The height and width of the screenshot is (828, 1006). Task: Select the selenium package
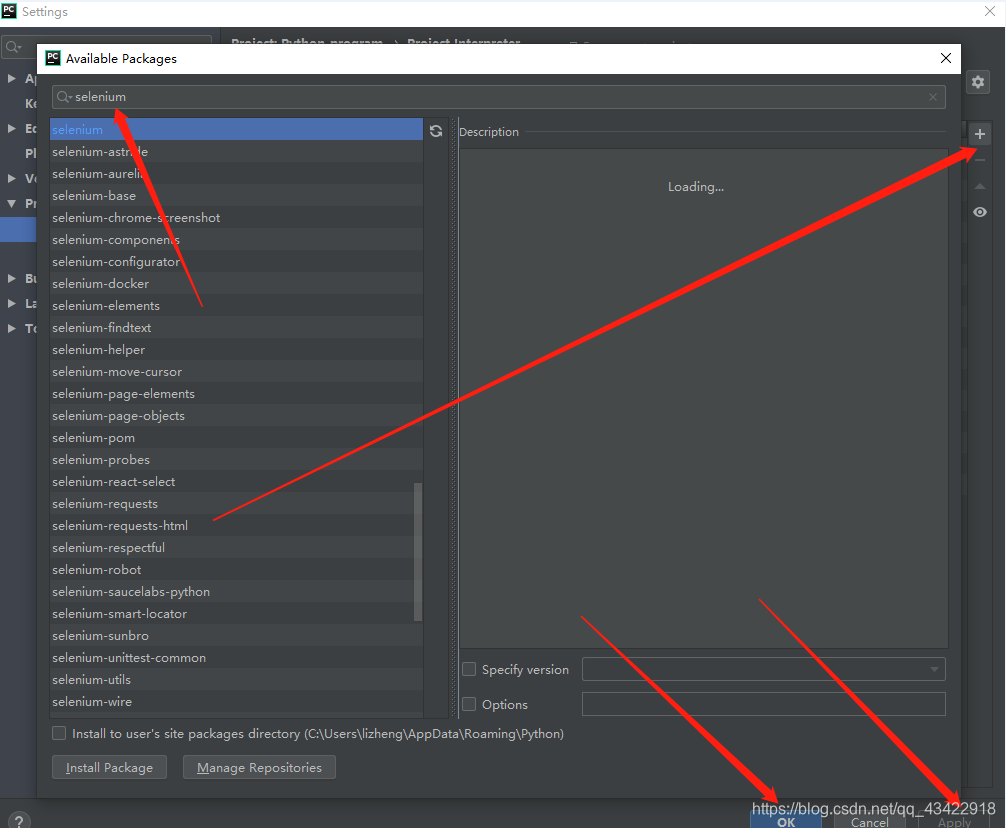click(236, 130)
